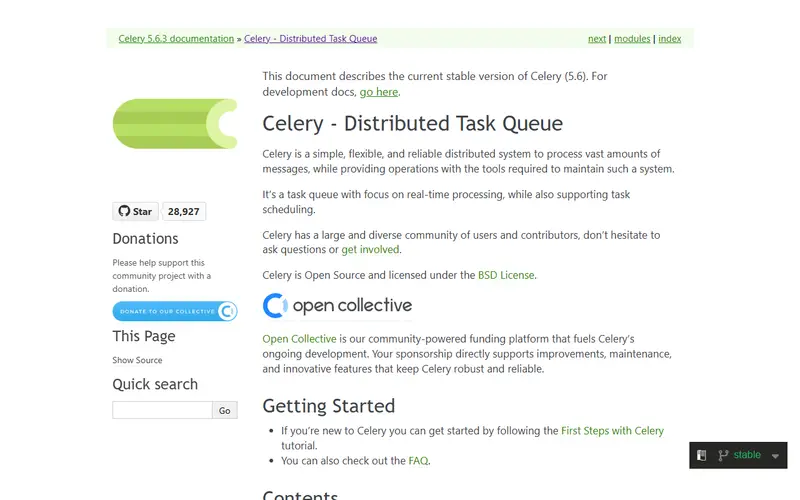Screen dimensions: 800x500
Task: Click the This Page sidebar heading
Action: point(144,336)
